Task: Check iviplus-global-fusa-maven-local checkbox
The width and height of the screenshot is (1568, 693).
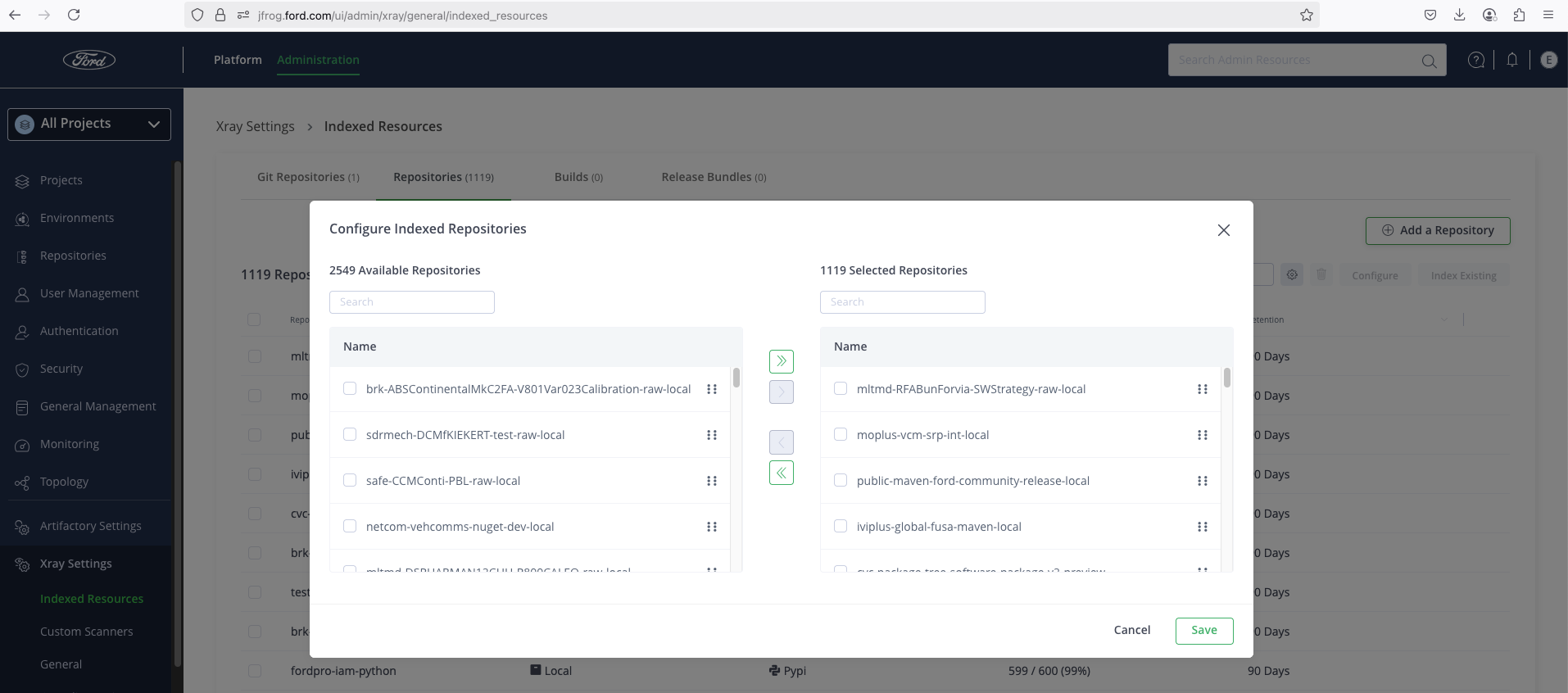Action: click(841, 526)
